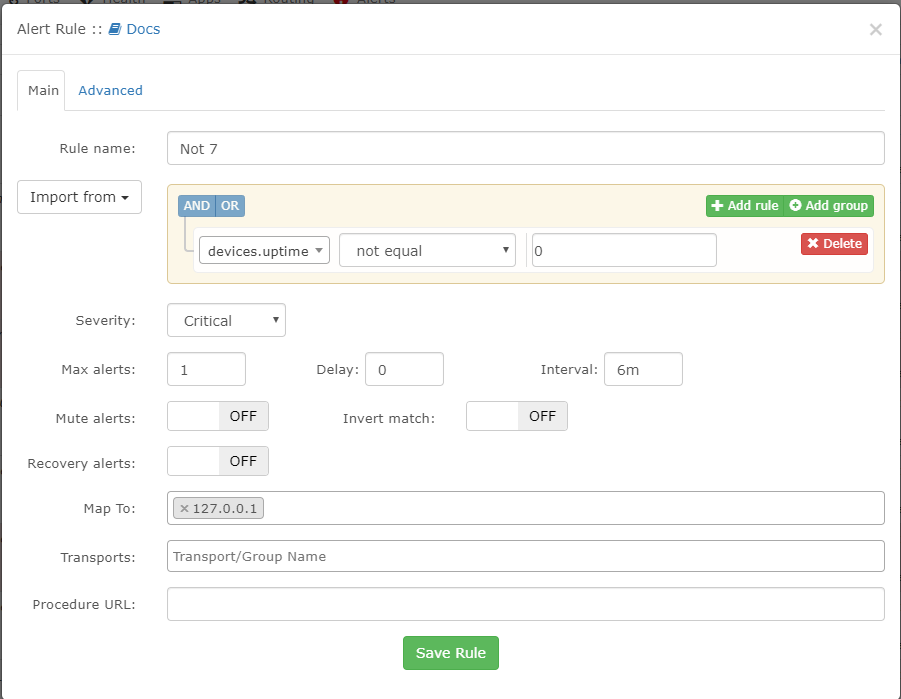
Task: Click the Add rule button
Action: tap(745, 206)
